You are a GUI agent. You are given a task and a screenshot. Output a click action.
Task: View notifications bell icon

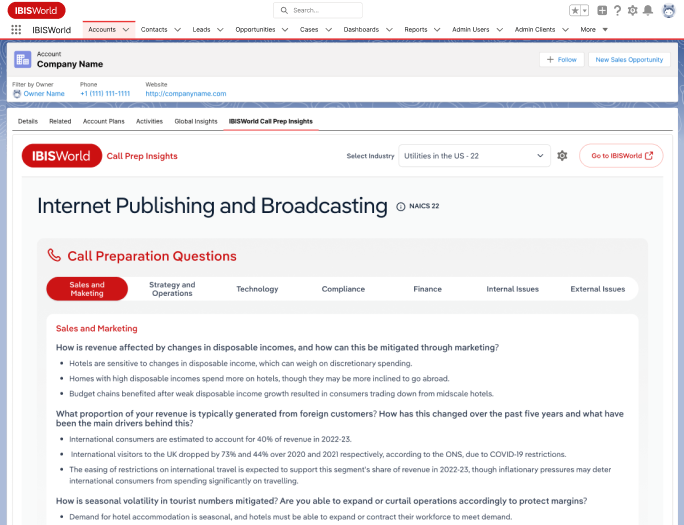pyautogui.click(x=648, y=10)
